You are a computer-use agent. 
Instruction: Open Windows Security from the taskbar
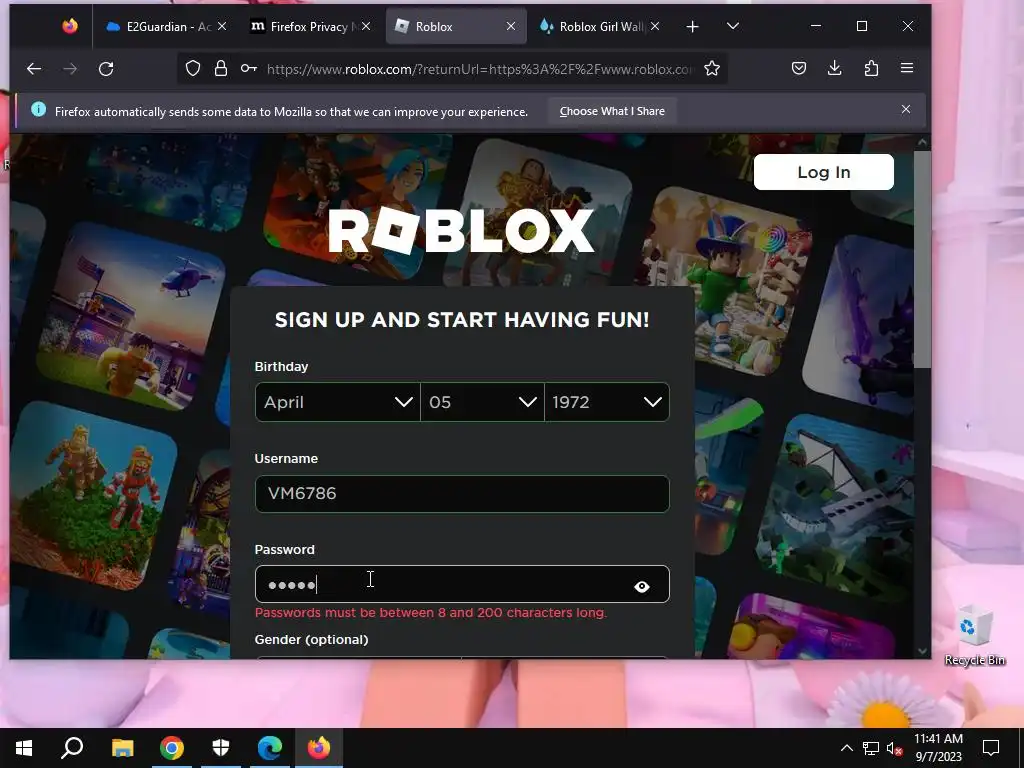pos(221,748)
